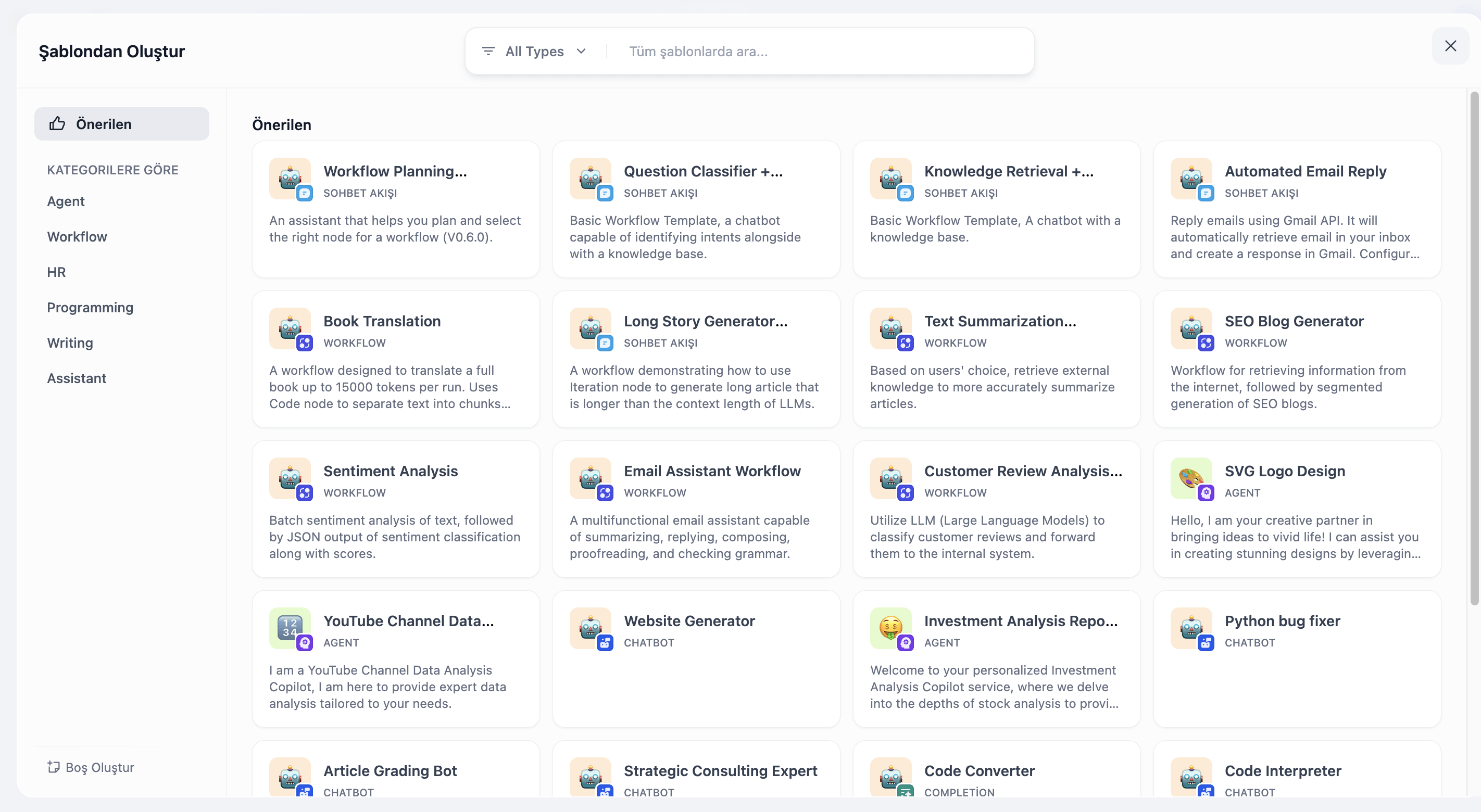1481x812 pixels.
Task: Select the HR category
Action: pos(56,272)
